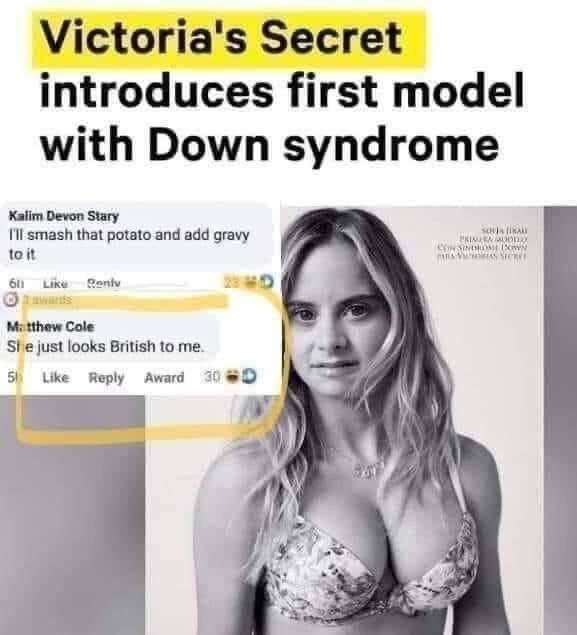Reply to Kalim Devon Stary's comment
This screenshot has width=577, height=635.
pos(104,284)
